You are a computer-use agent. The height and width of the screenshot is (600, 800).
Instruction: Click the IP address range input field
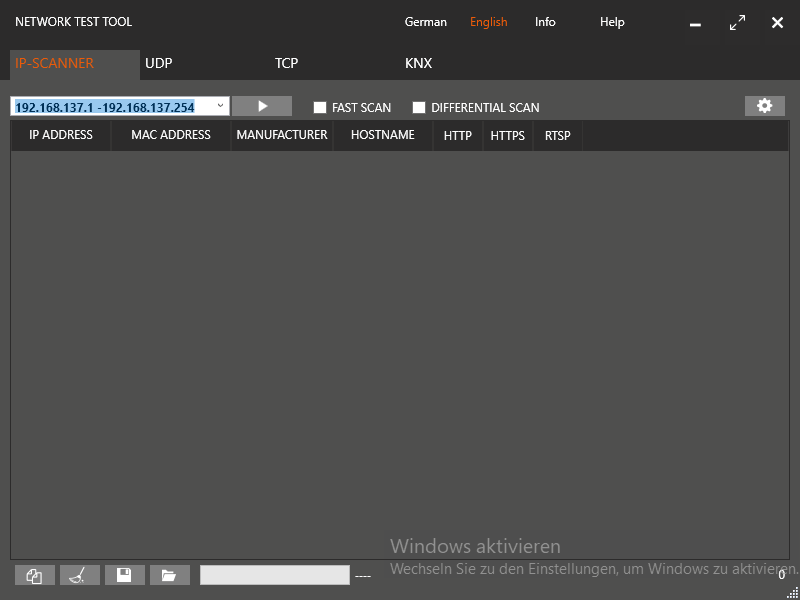[110, 107]
